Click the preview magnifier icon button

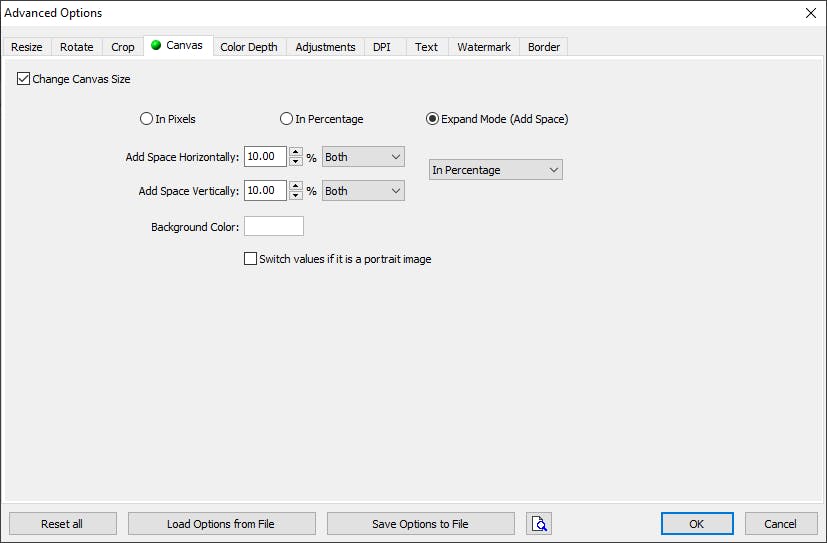coord(539,524)
